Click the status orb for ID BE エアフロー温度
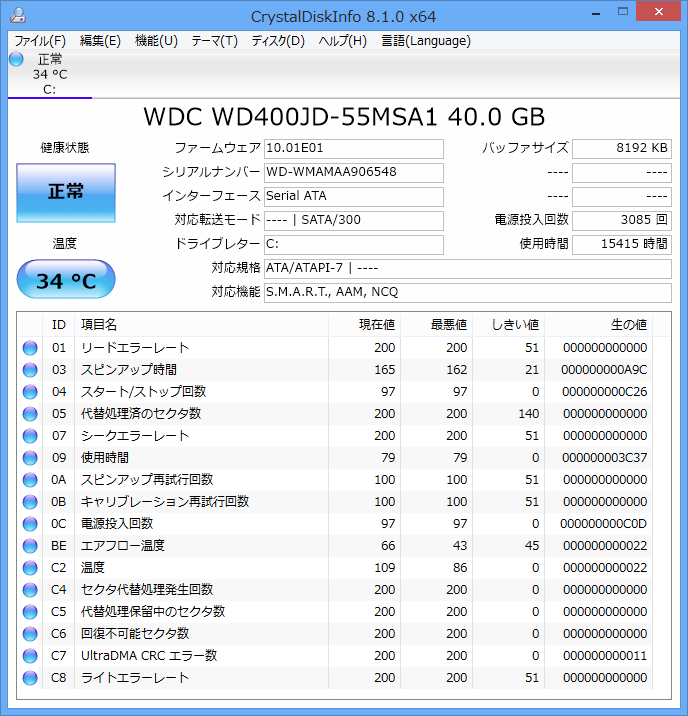688x716 pixels. [x=30, y=546]
